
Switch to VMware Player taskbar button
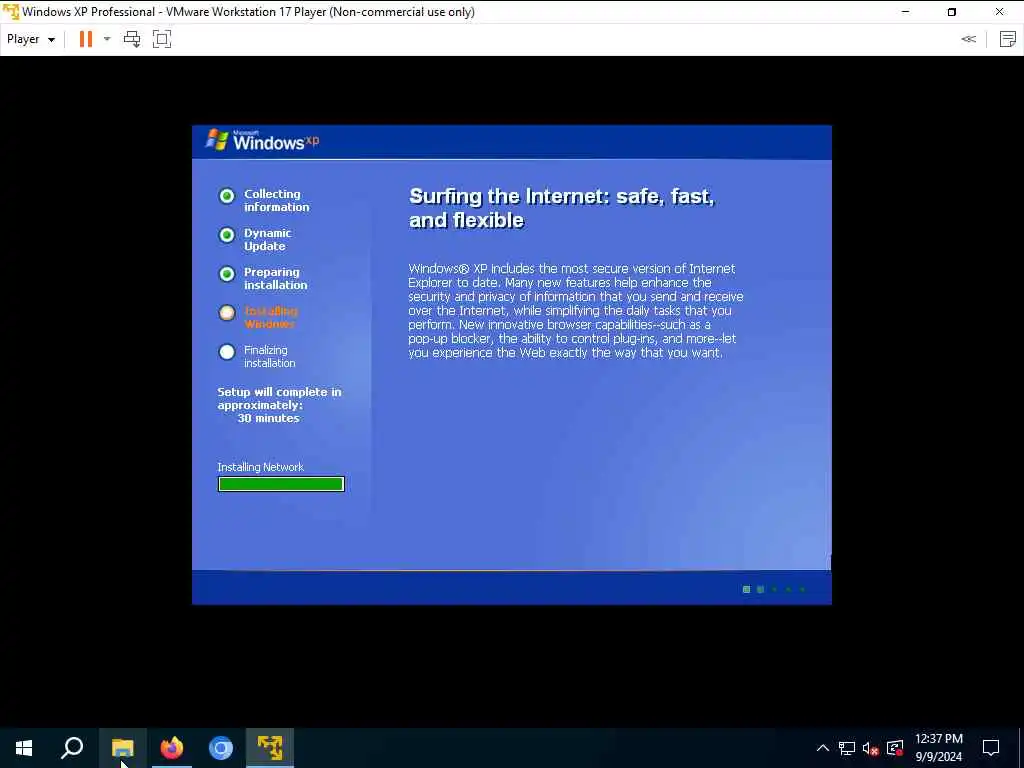click(270, 748)
